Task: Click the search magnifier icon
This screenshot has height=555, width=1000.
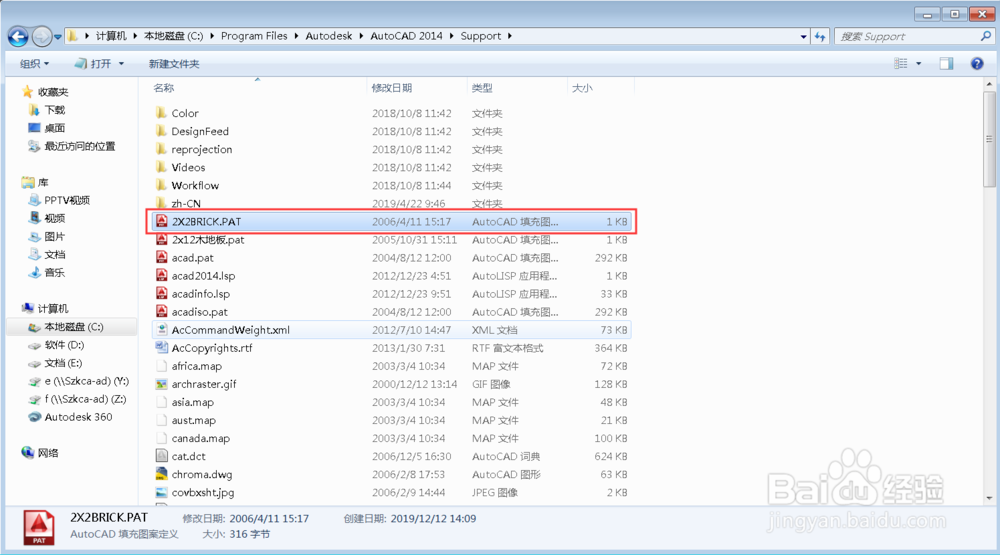Action: (x=986, y=36)
